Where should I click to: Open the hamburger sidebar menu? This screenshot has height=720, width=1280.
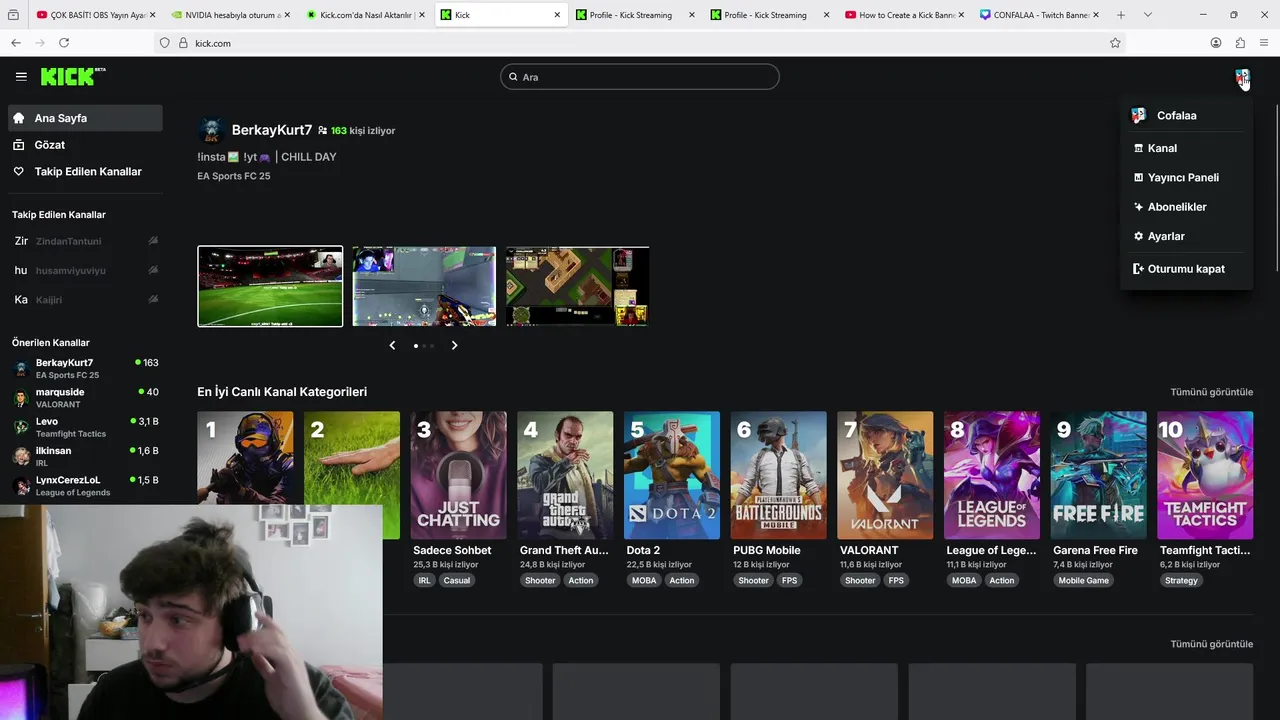[21, 76]
